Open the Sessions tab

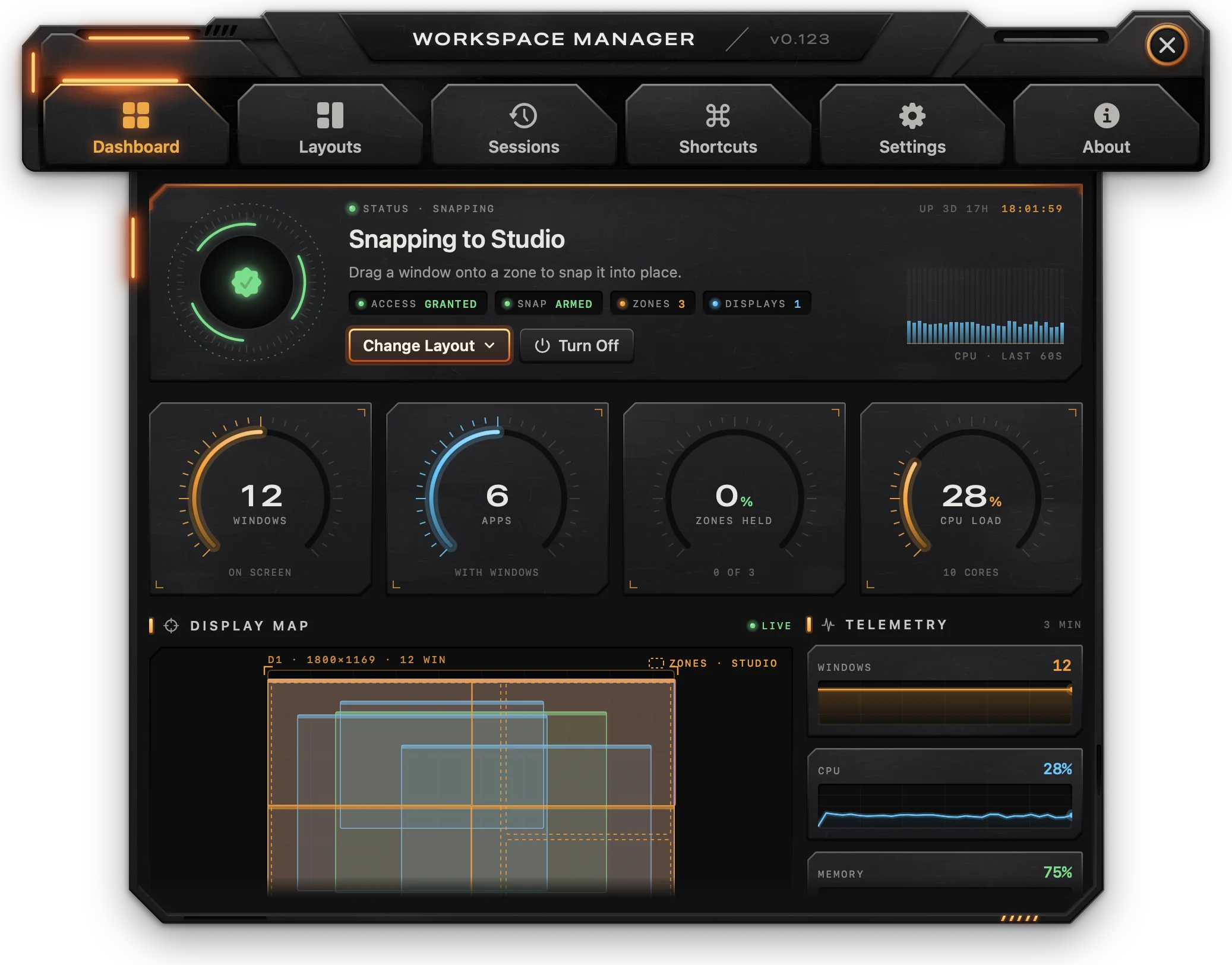pyautogui.click(x=524, y=126)
